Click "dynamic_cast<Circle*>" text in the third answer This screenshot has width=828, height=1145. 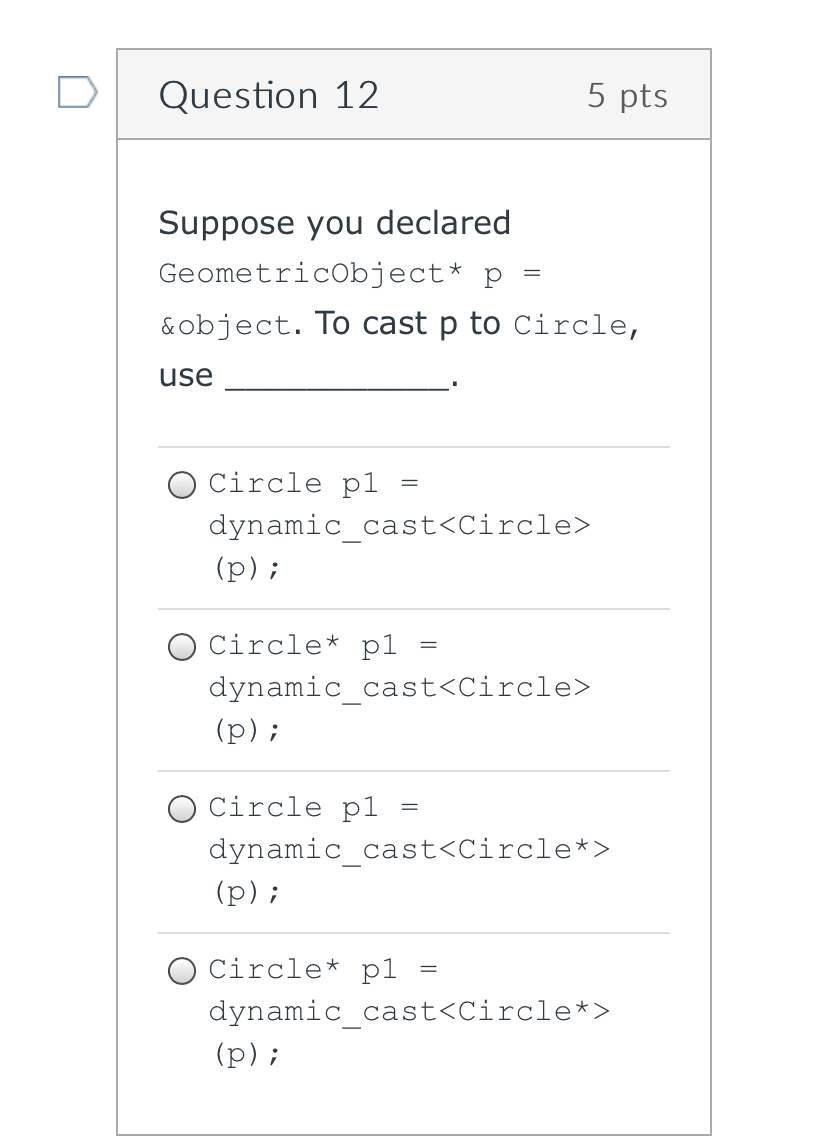point(408,850)
